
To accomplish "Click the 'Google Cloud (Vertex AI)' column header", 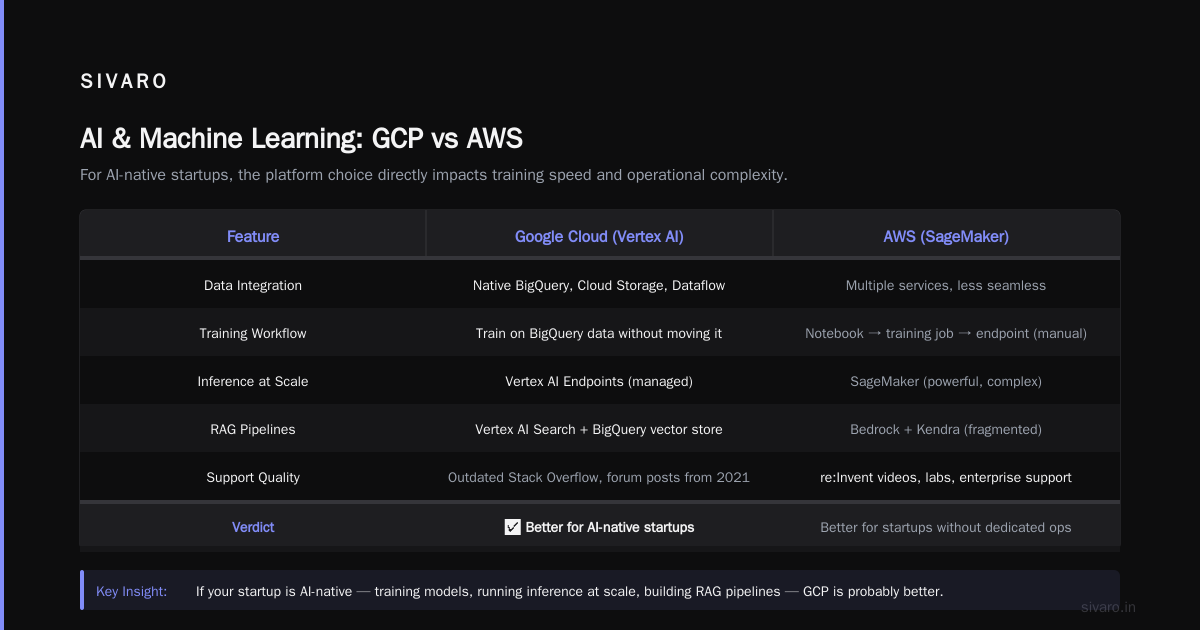I will [x=599, y=237].
